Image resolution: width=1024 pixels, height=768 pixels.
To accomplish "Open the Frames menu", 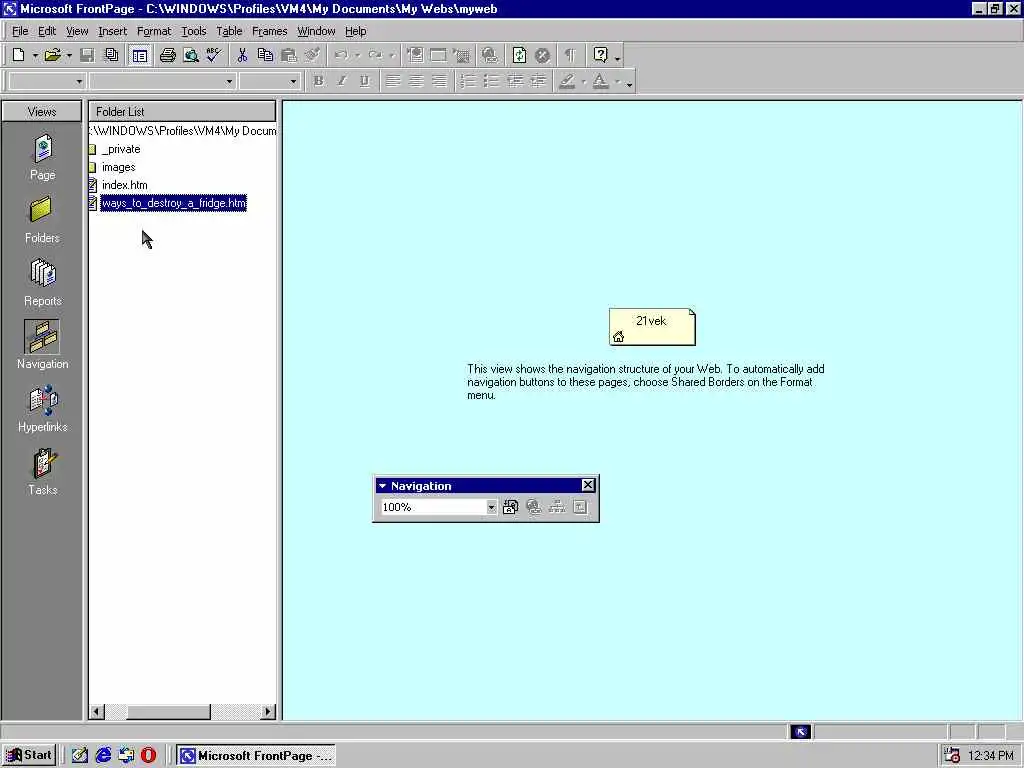I will [269, 31].
